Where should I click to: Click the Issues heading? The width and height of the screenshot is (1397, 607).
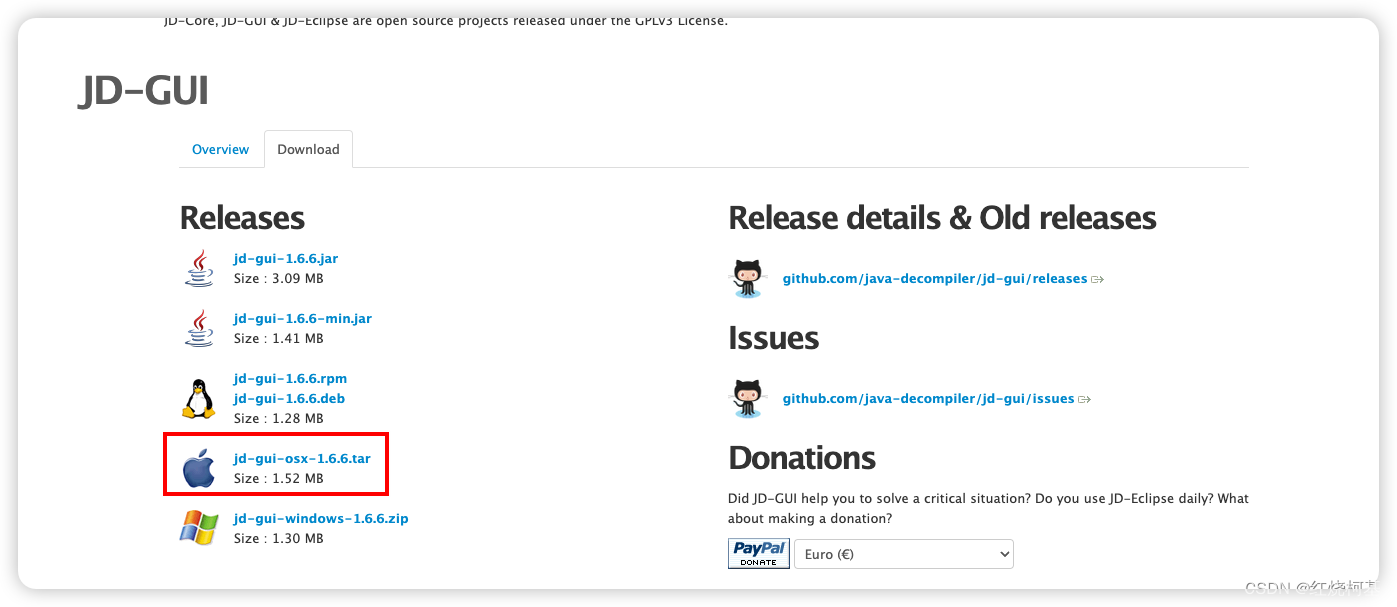[774, 337]
